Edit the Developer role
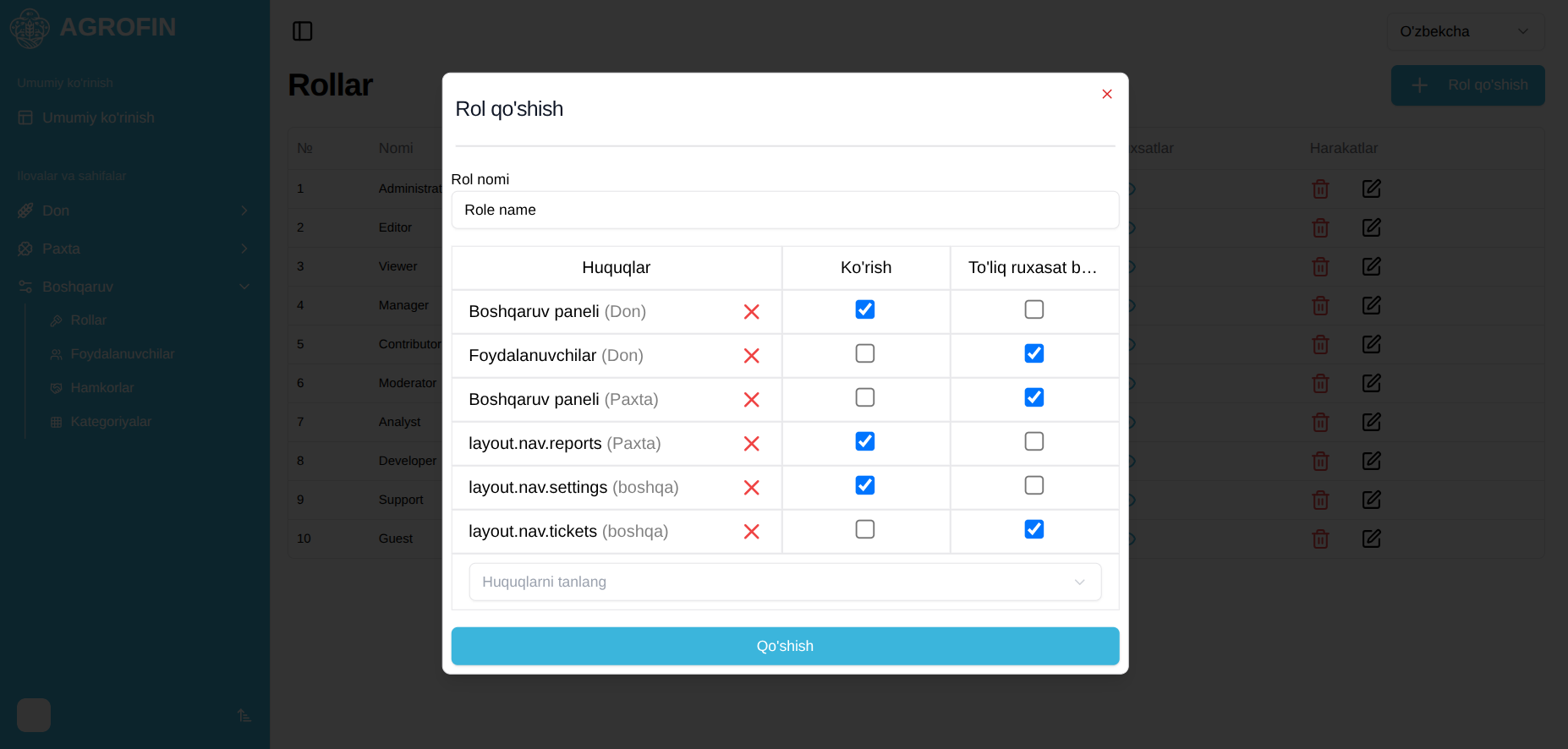 [1372, 461]
